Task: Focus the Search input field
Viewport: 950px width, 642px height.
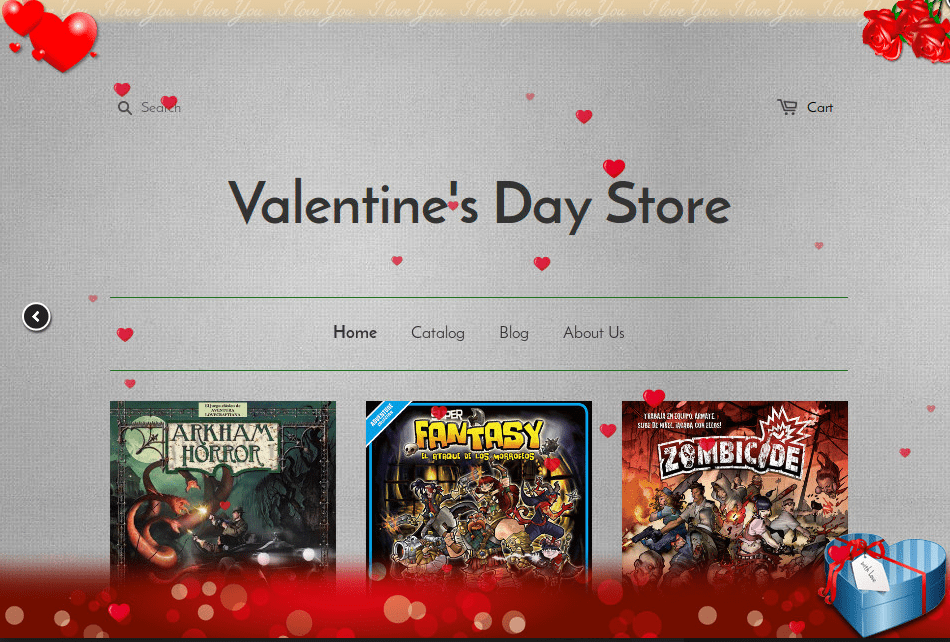Action: point(161,108)
